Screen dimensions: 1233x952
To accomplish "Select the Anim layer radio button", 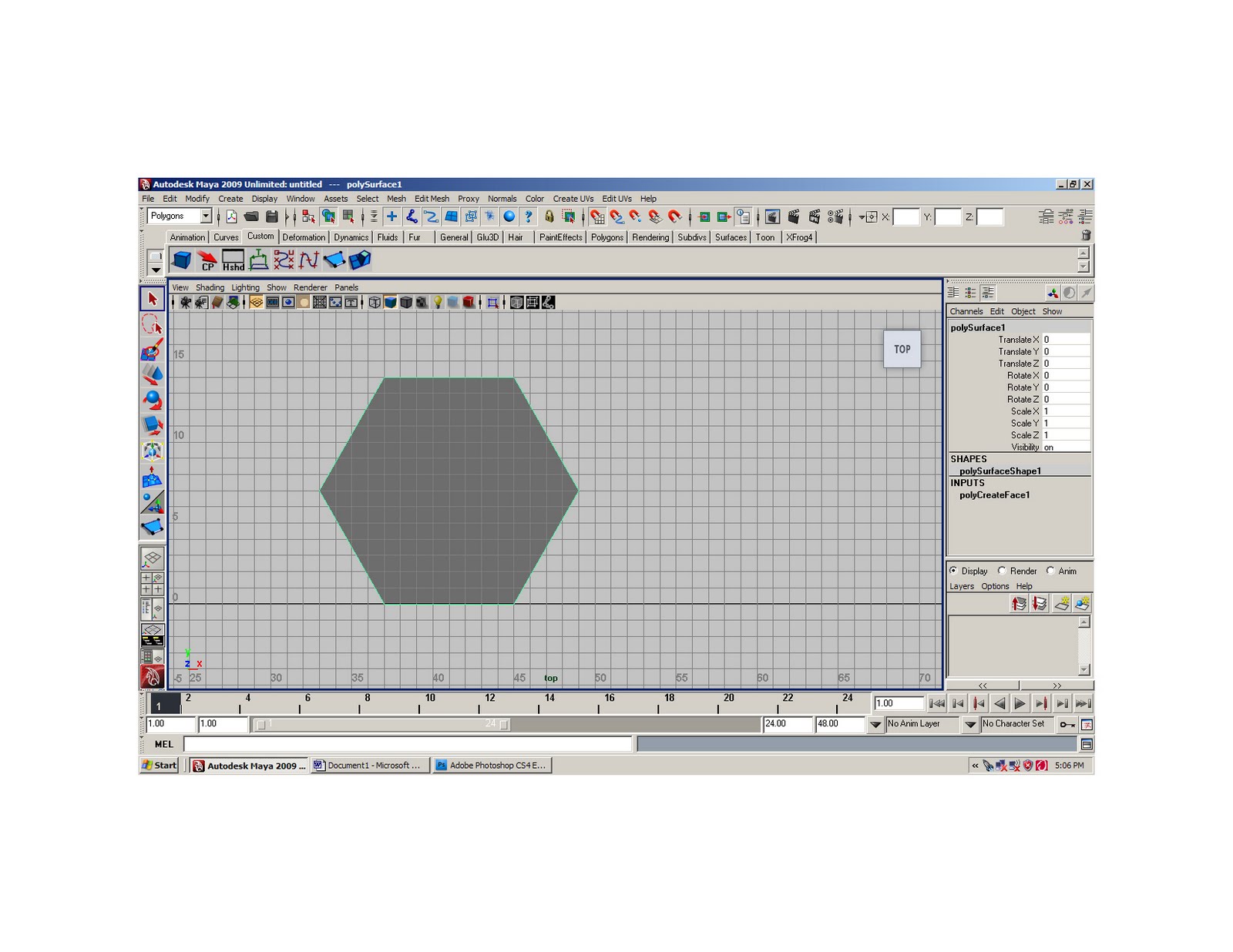I will click(1050, 571).
